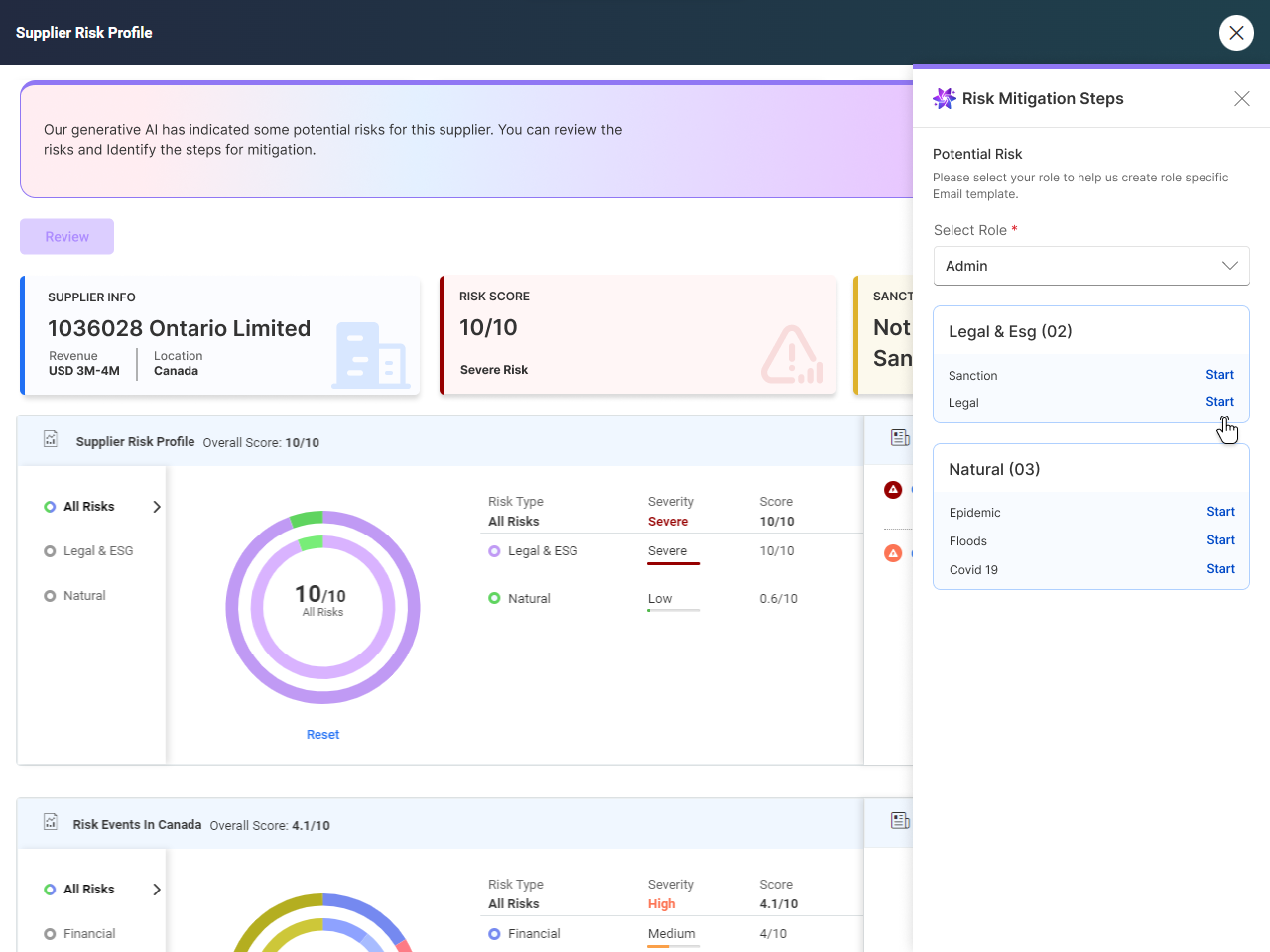1270x952 pixels.
Task: Click the High severity value in Risk Events
Action: [662, 904]
